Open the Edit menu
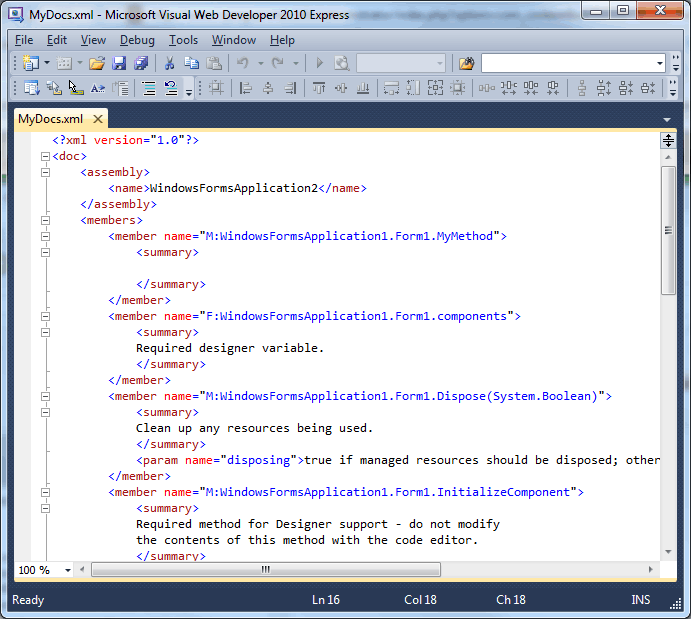 click(x=57, y=40)
